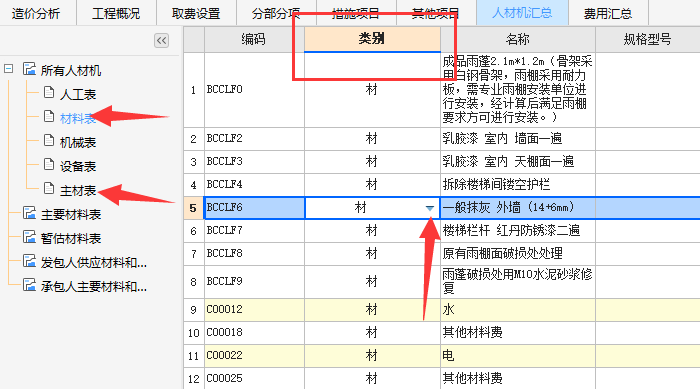Screen dimensions: 700x389
Task: Click name cell 乳胶漆 室内 墙面一遍
Action: pos(518,139)
